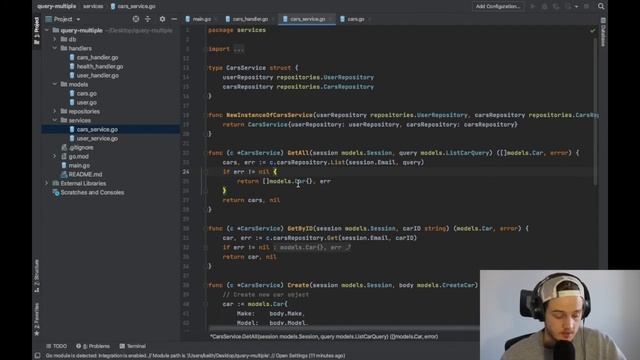Click the folded models.Car{}, err inline hint

(312, 247)
